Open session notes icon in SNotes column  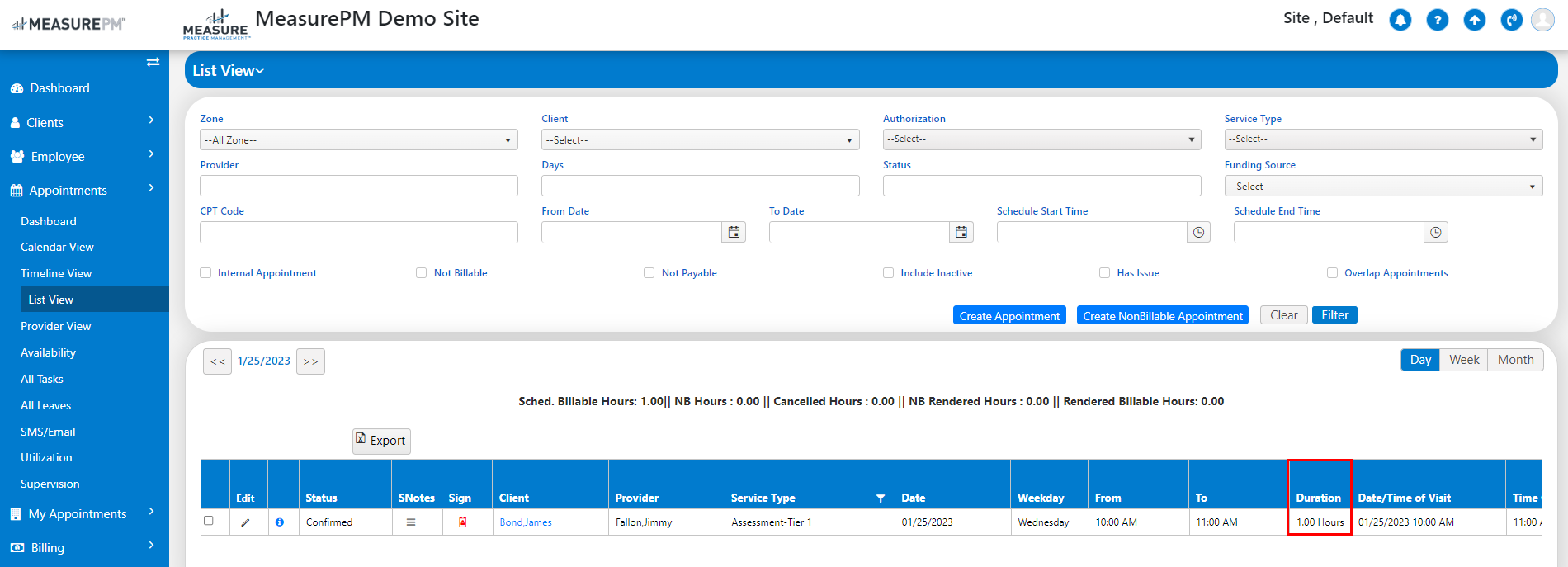[x=411, y=522]
